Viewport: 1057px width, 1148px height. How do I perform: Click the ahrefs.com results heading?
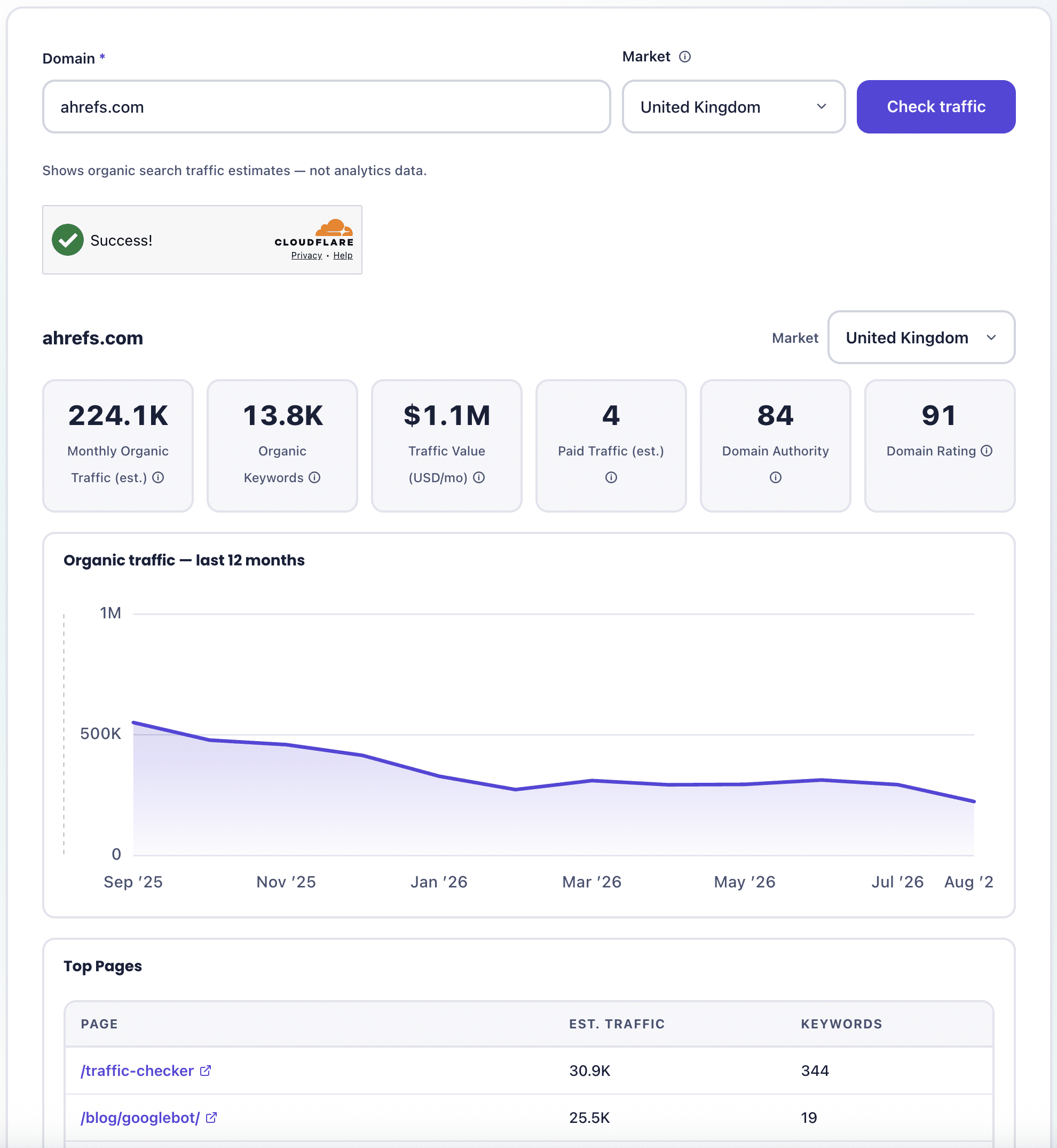pos(93,338)
